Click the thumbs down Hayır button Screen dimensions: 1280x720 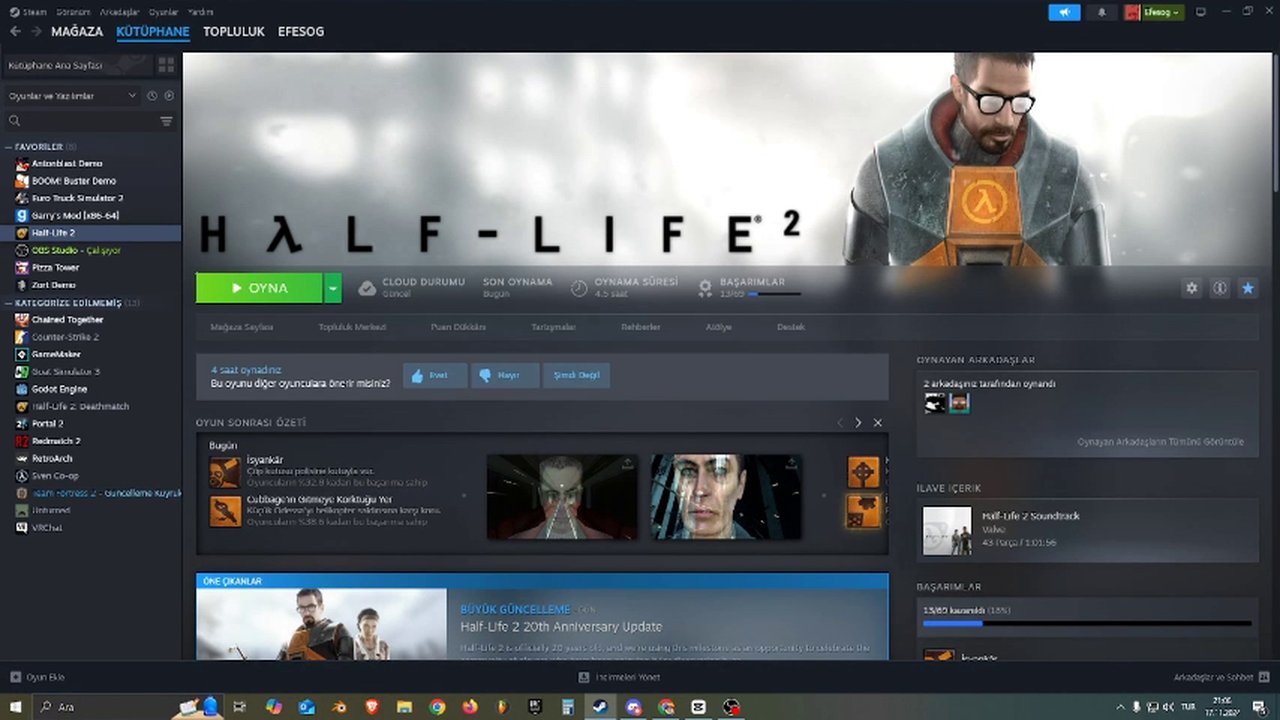(504, 375)
